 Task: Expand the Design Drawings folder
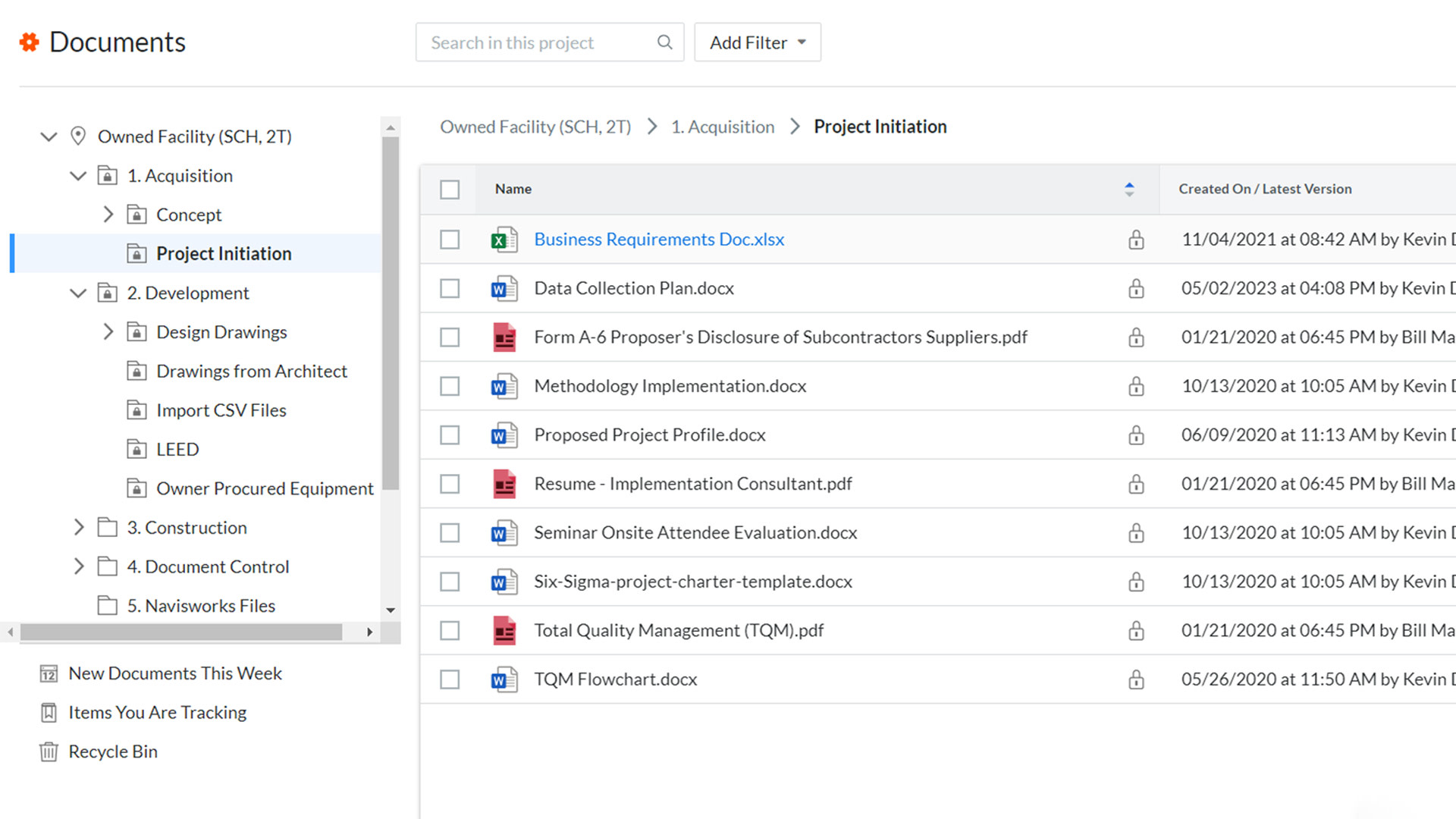(x=108, y=331)
